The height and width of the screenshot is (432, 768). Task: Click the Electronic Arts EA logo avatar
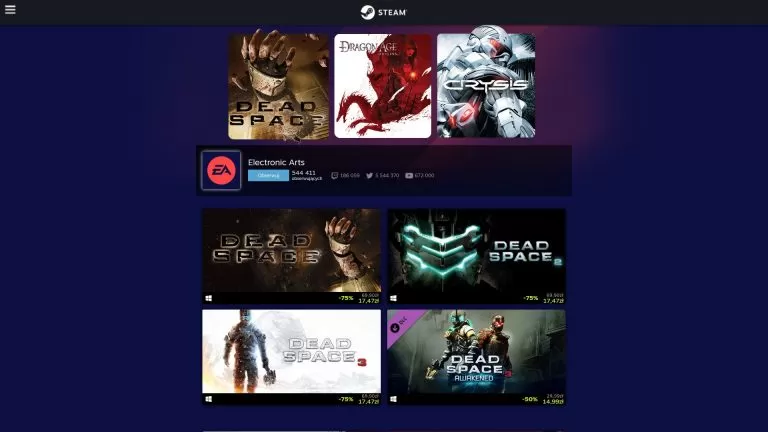pyautogui.click(x=221, y=170)
